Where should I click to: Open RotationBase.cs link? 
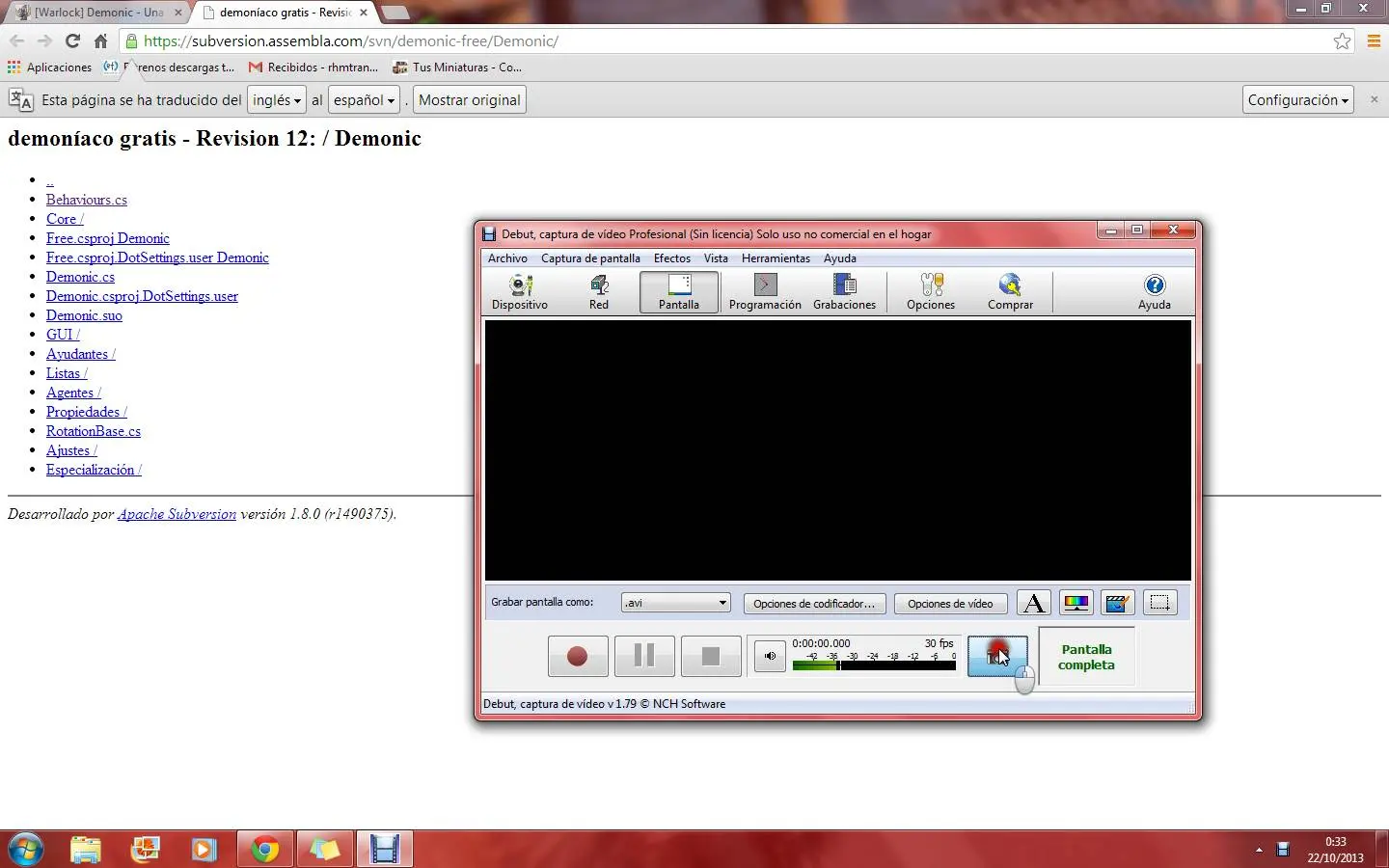coord(94,431)
